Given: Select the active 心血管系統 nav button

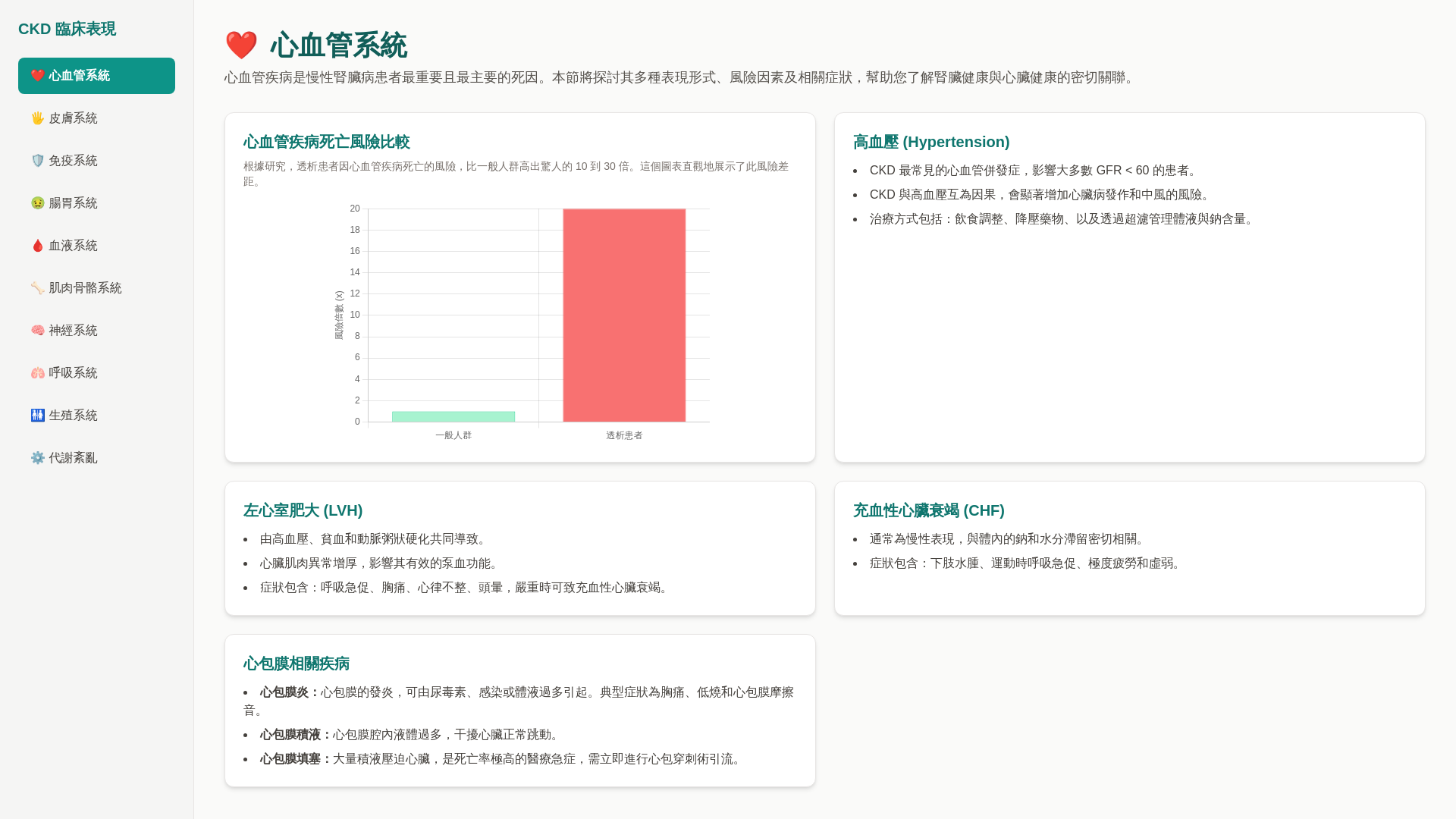Looking at the screenshot, I should coord(96,76).
